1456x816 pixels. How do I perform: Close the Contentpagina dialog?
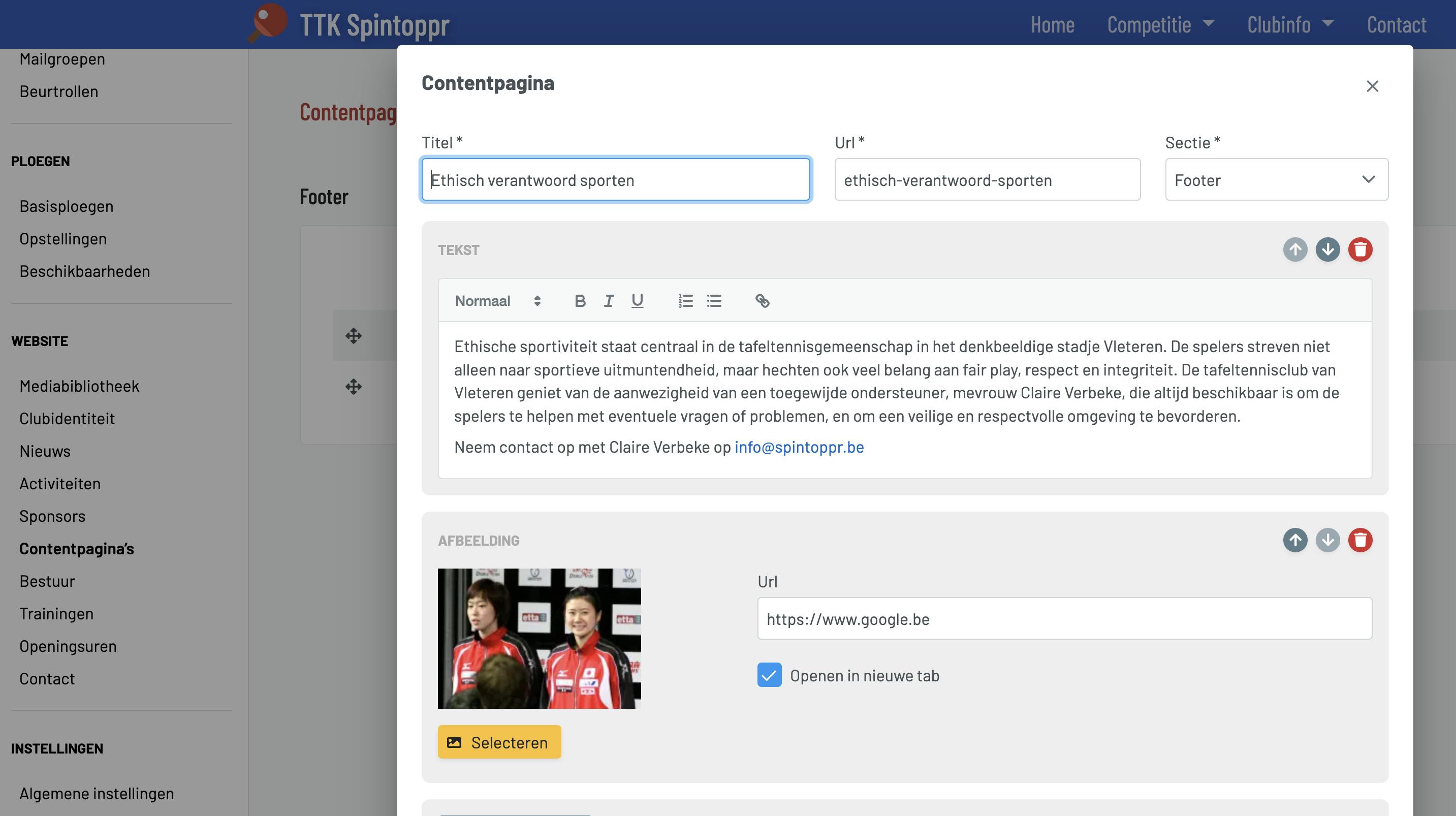click(x=1372, y=86)
